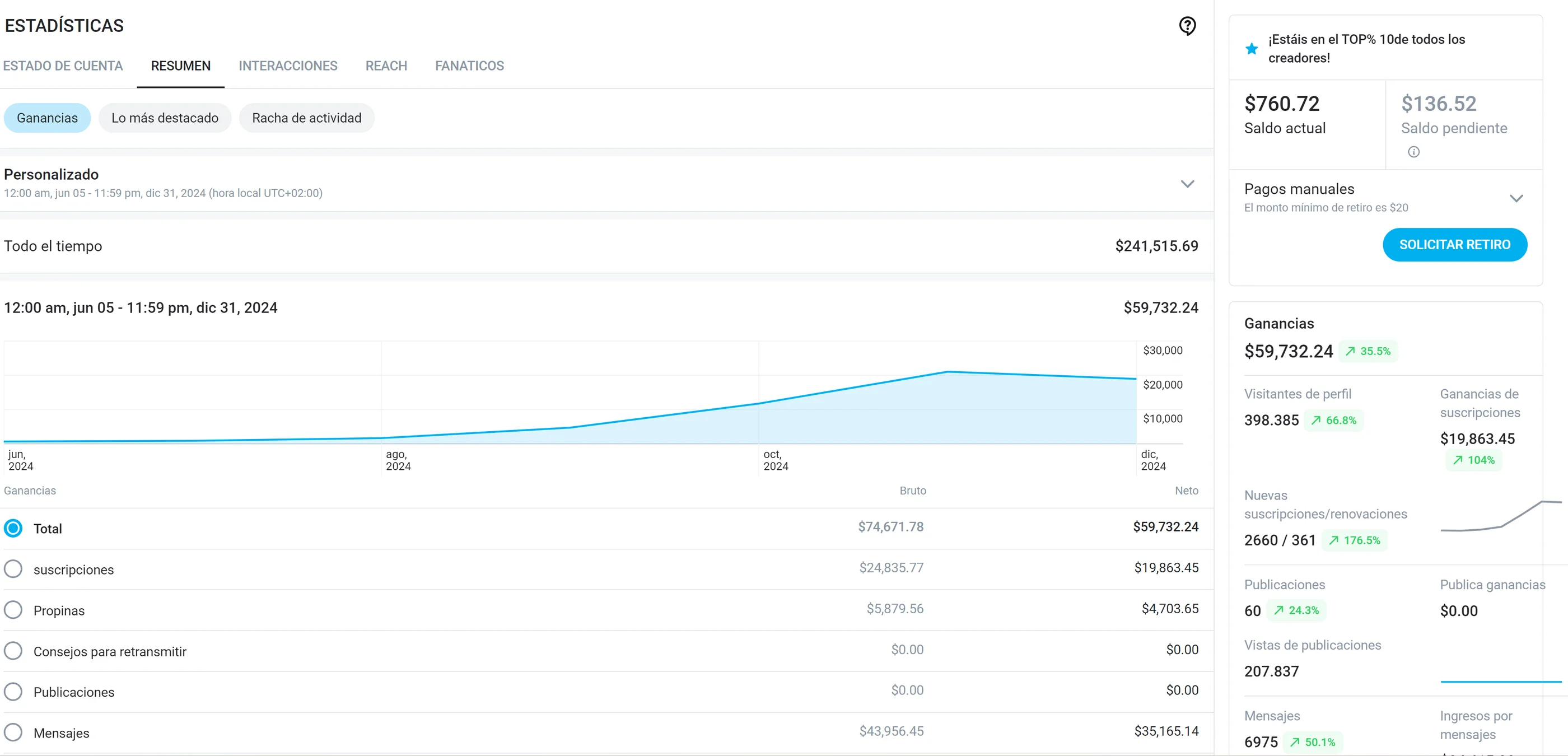Select the Propinas radio button

pyautogui.click(x=13, y=610)
